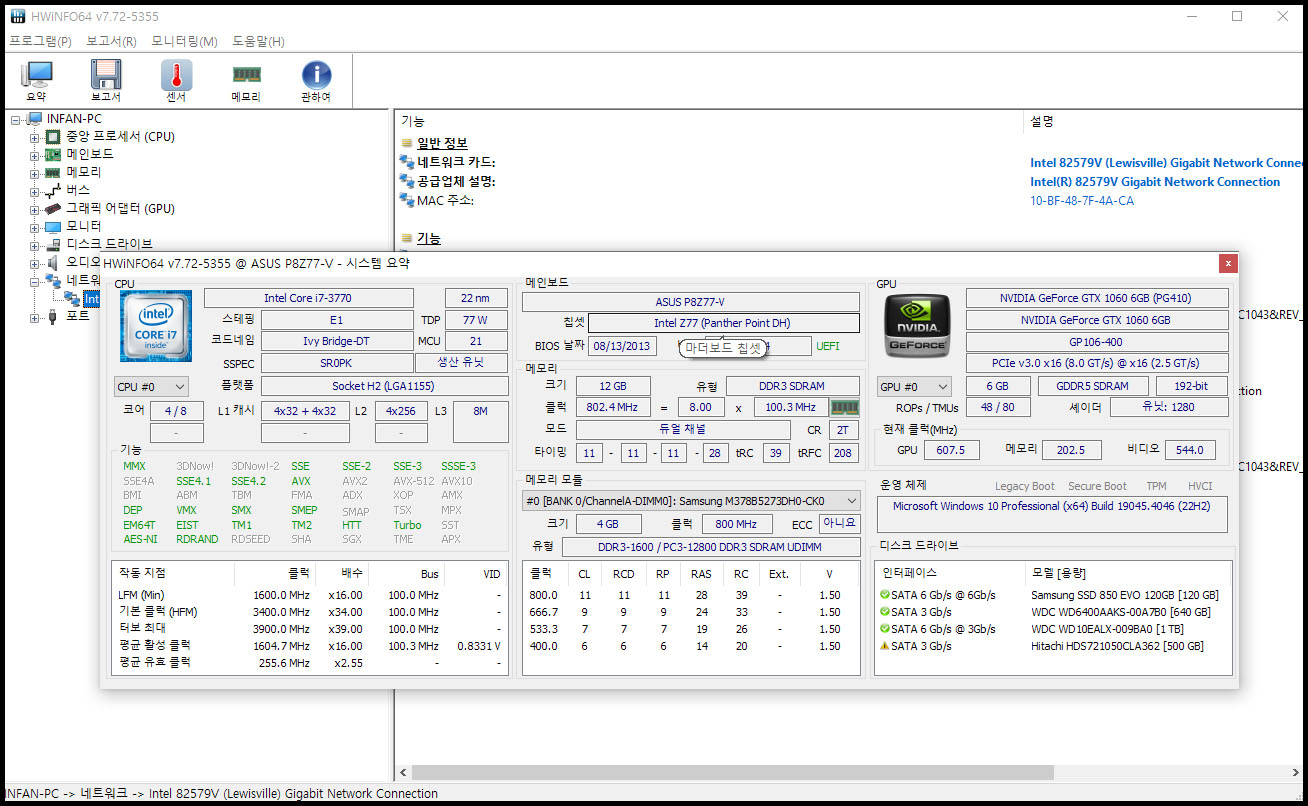Image resolution: width=1308 pixels, height=806 pixels.
Task: Click the 설명 column header
Action: tap(1042, 121)
